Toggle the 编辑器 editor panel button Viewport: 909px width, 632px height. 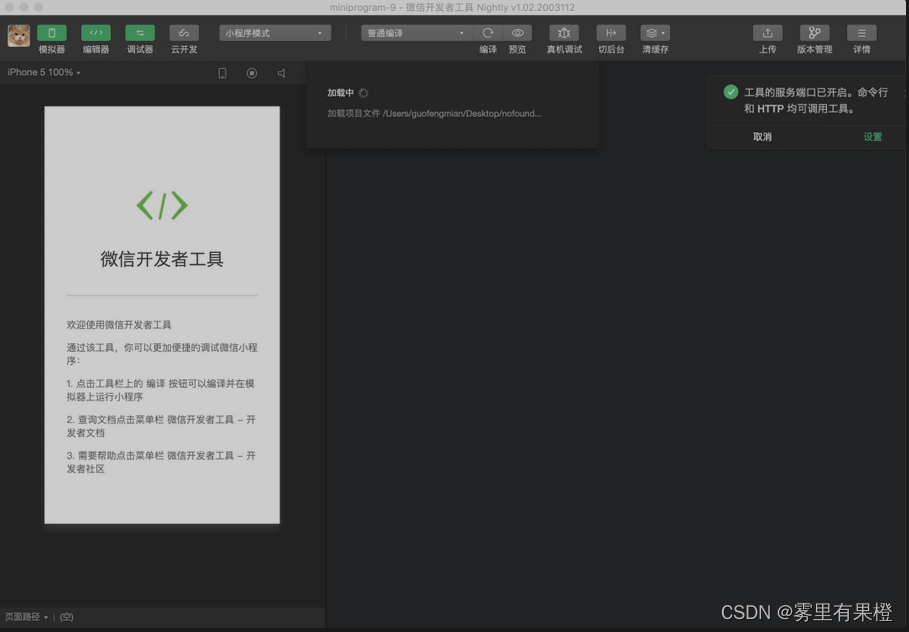(x=96, y=33)
